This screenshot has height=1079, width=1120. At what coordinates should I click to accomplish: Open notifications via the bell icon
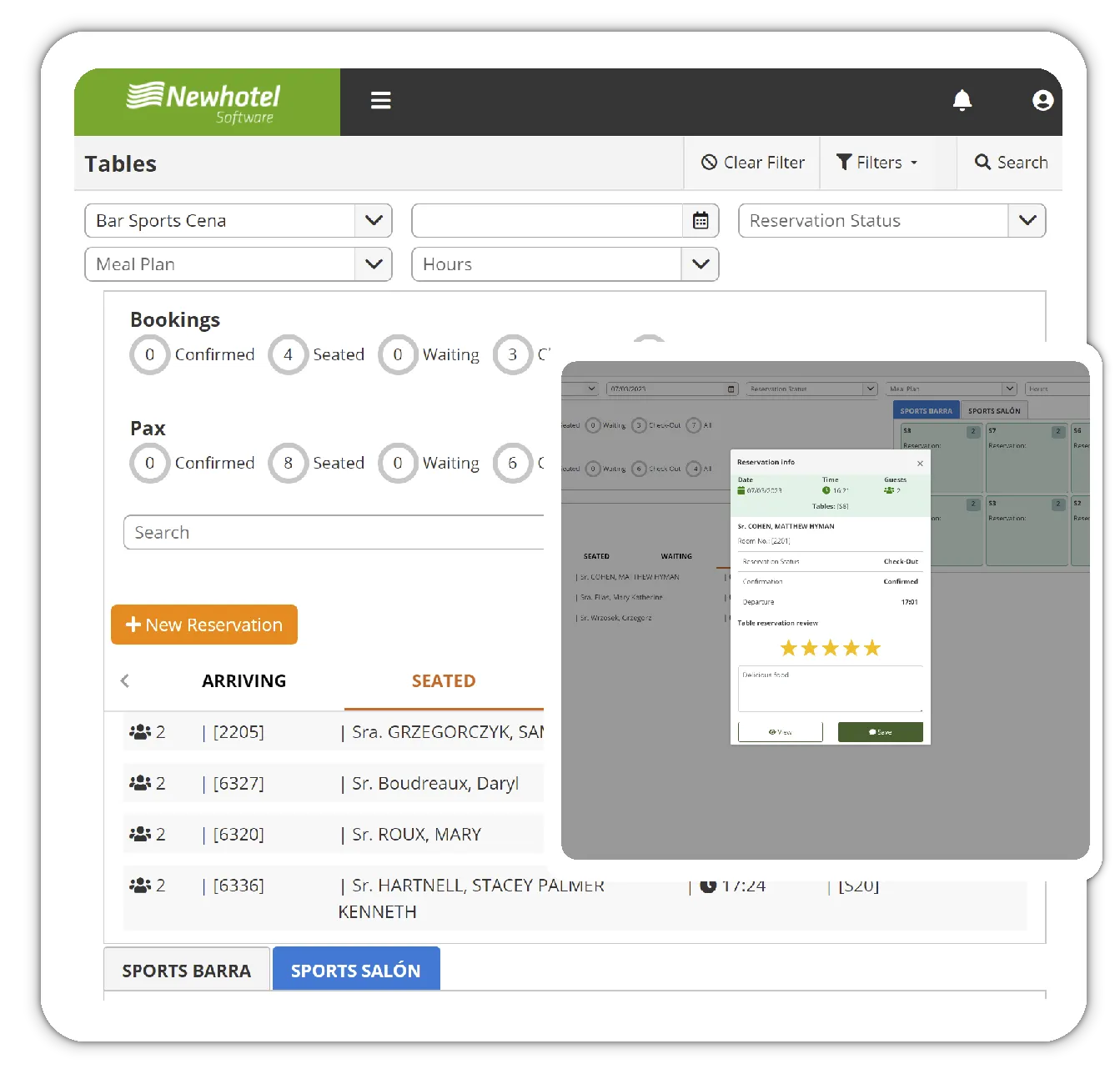[962, 100]
